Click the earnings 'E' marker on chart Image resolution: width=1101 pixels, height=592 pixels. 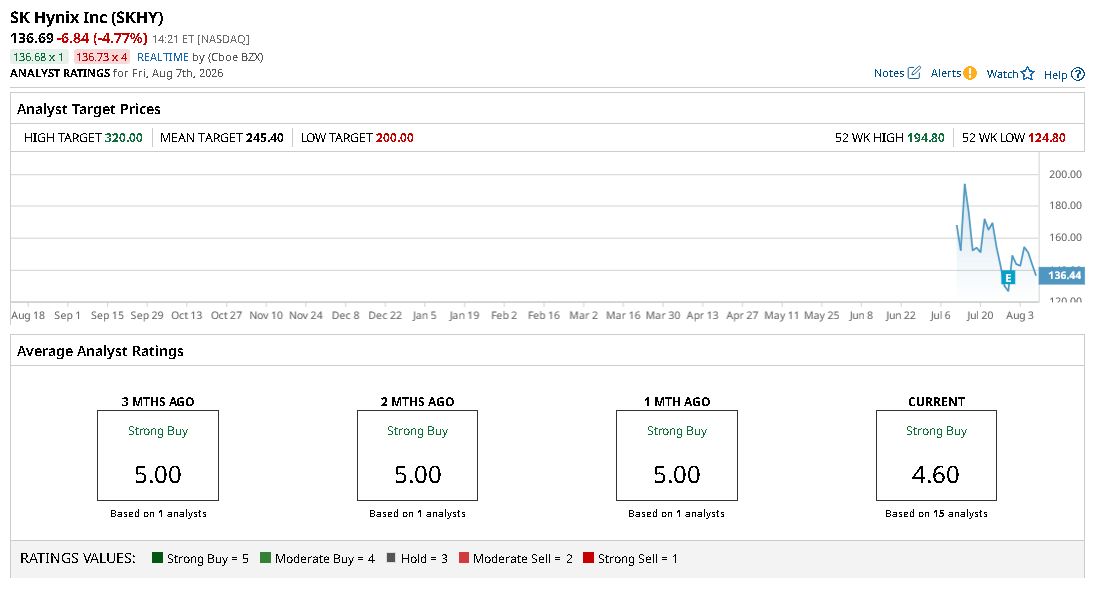point(1008,278)
